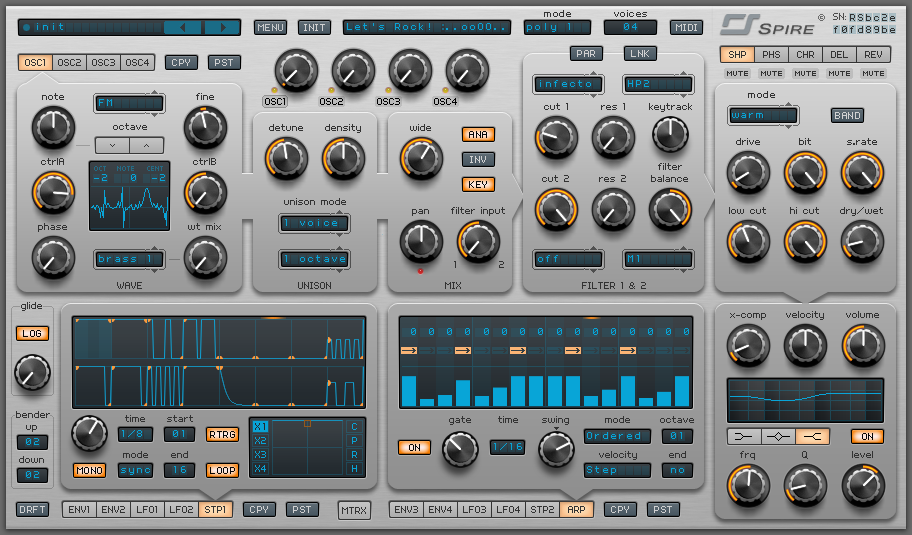Toggle INV in mix section

point(478,159)
